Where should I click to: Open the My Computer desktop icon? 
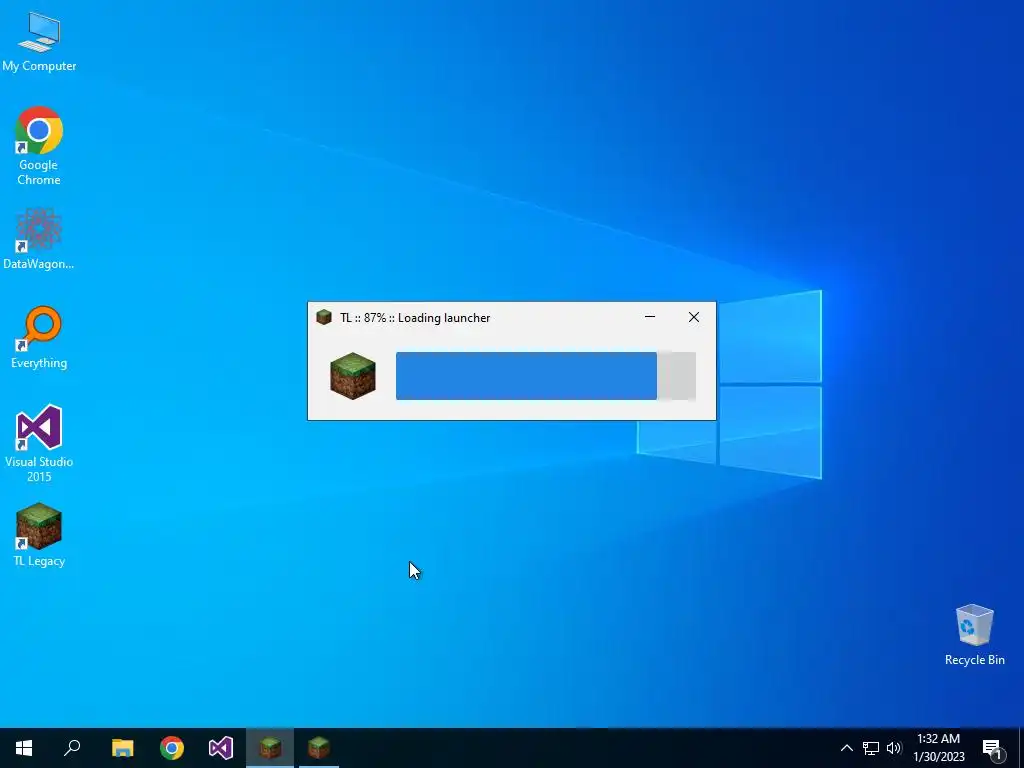[x=39, y=40]
